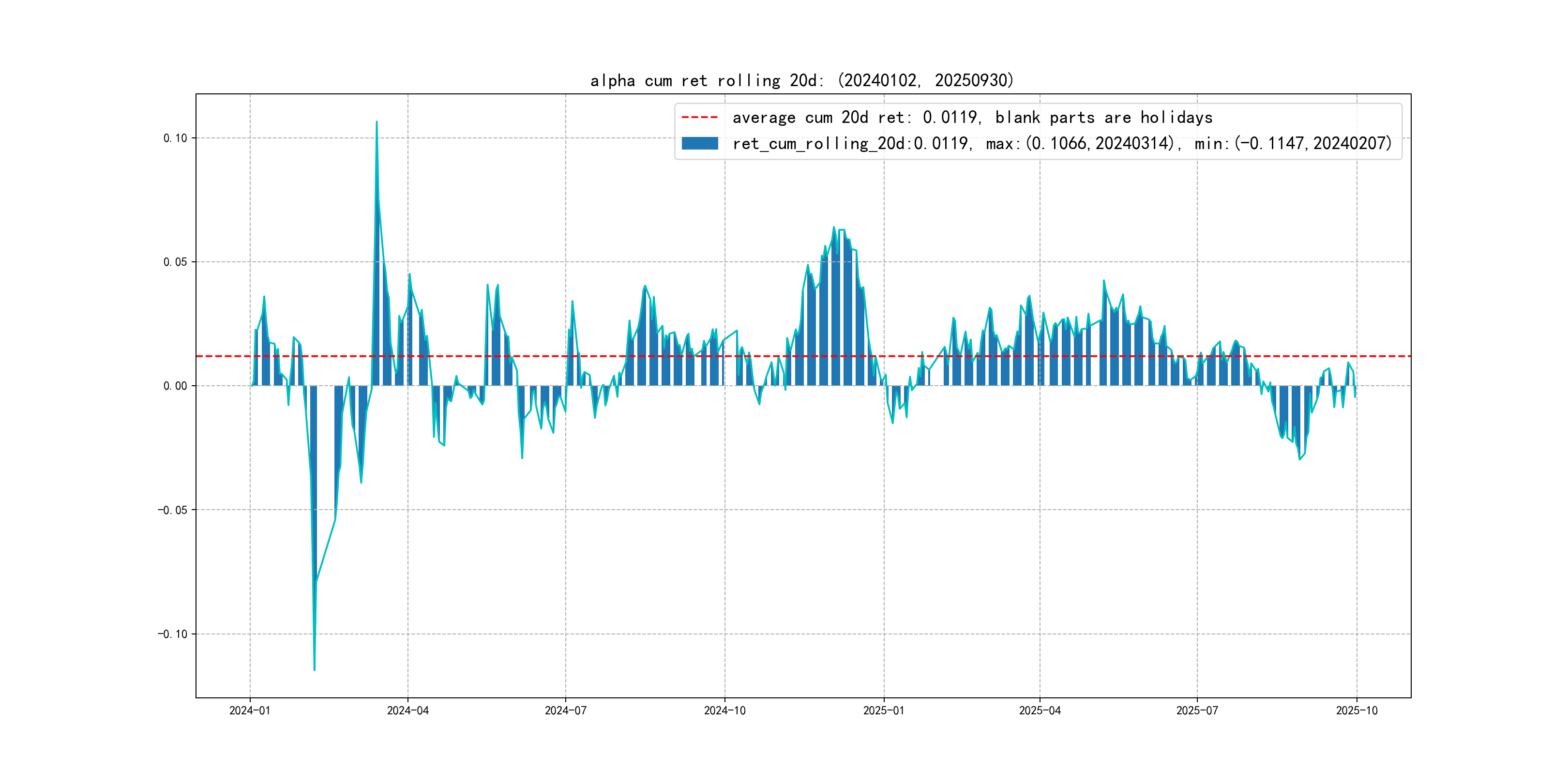1568x784 pixels.
Task: Click the 2025-04 x-axis label
Action: [1040, 710]
